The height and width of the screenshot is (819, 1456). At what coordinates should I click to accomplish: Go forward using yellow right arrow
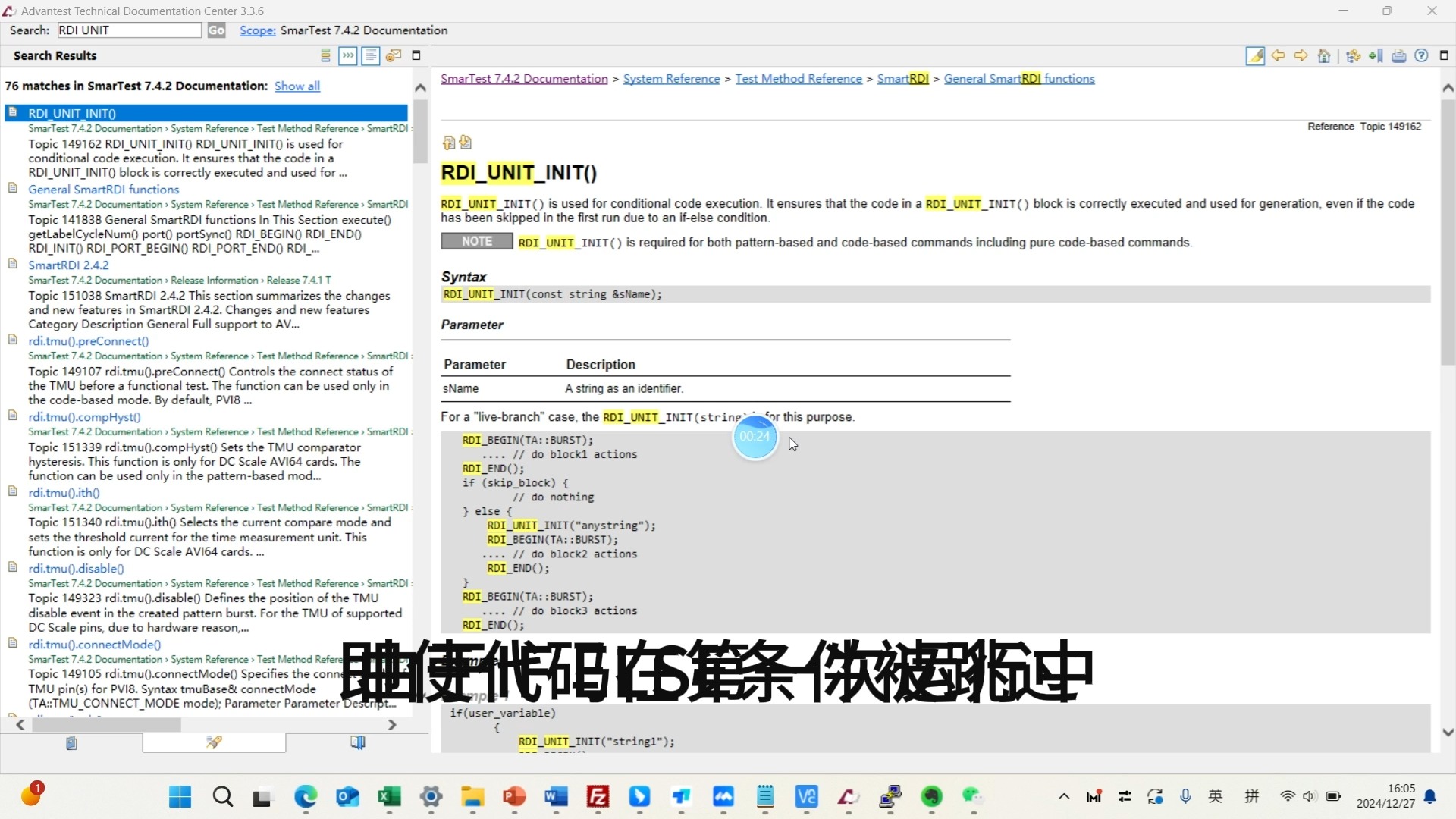click(x=1301, y=55)
